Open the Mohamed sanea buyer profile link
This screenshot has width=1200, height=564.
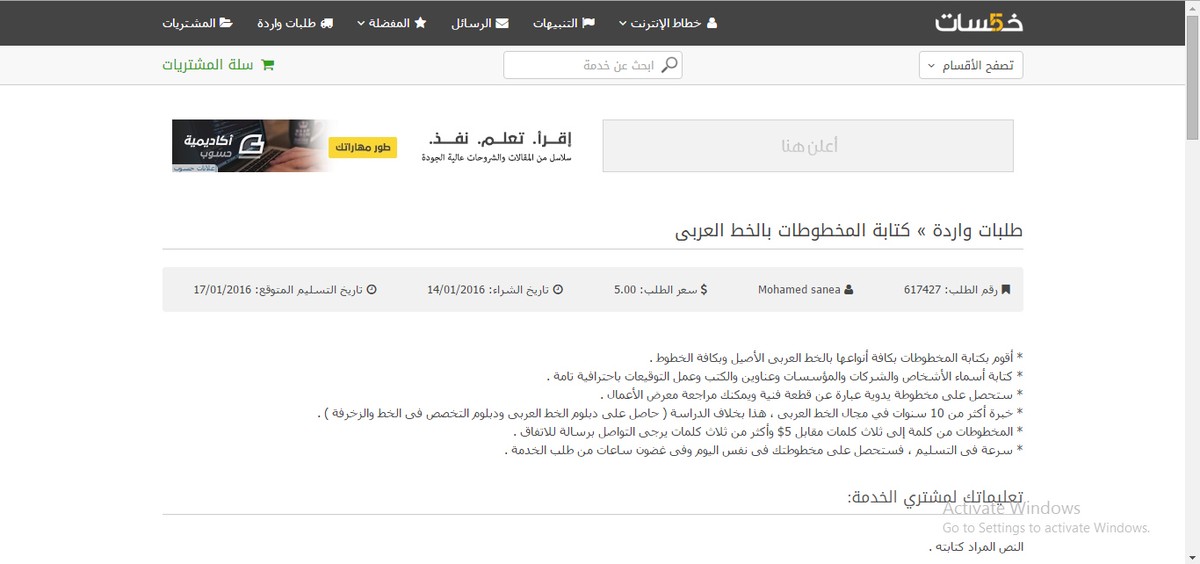pyautogui.click(x=799, y=290)
